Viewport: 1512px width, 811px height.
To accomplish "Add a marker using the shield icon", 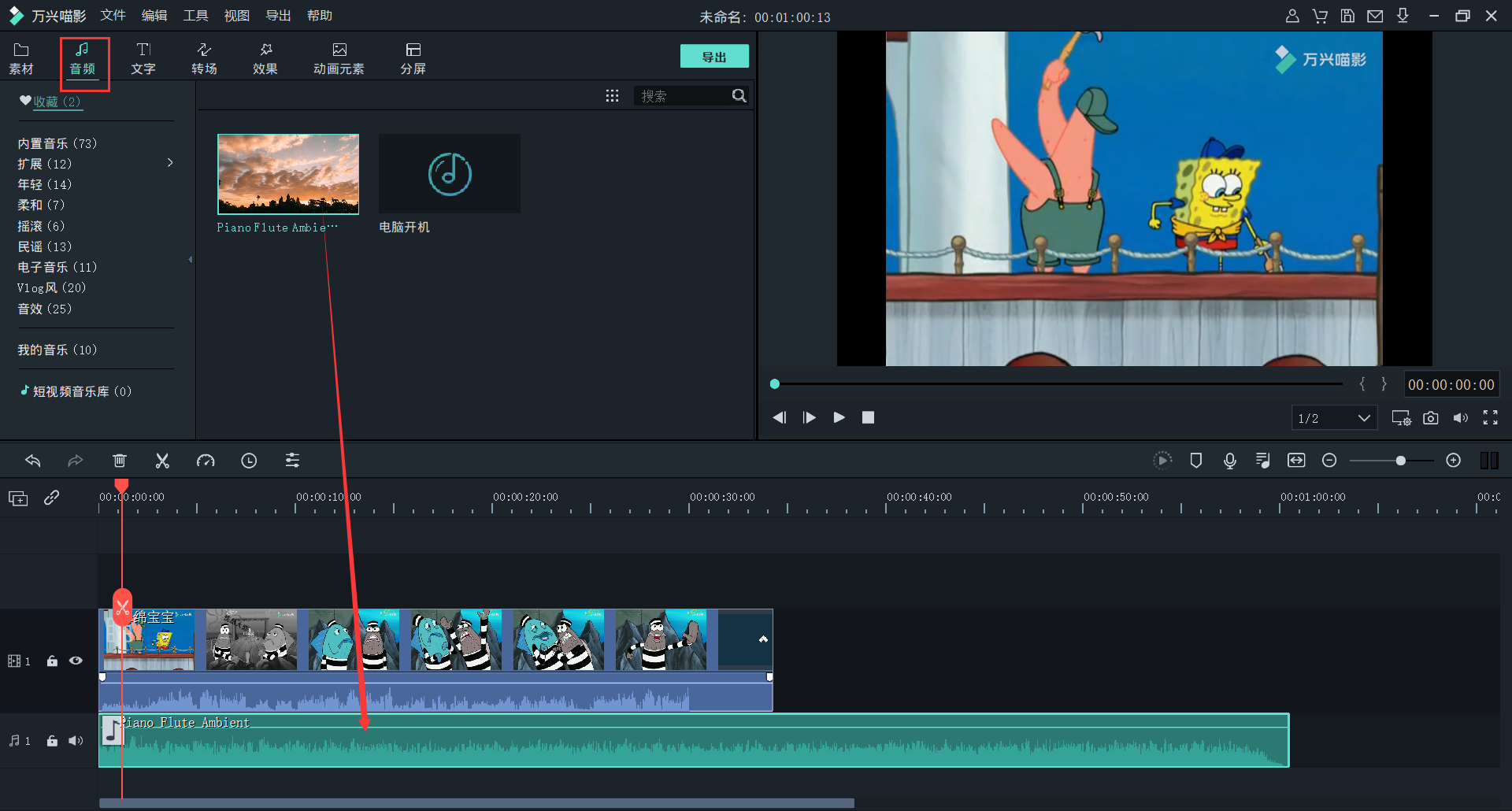I will click(x=1195, y=461).
